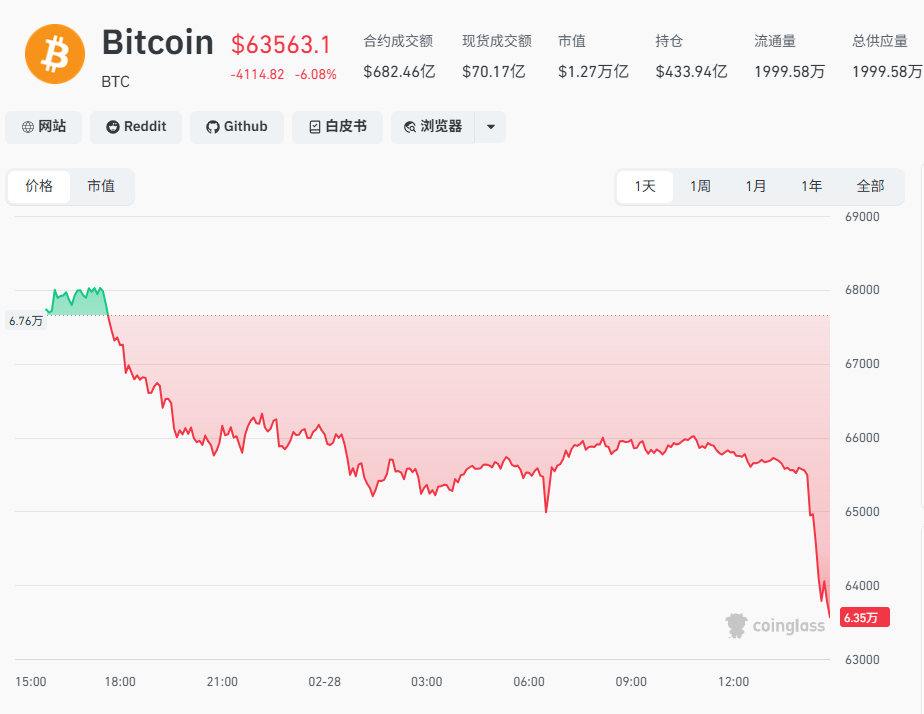Expand the 浏览器 dropdown arrow
The width and height of the screenshot is (924, 714).
490,127
